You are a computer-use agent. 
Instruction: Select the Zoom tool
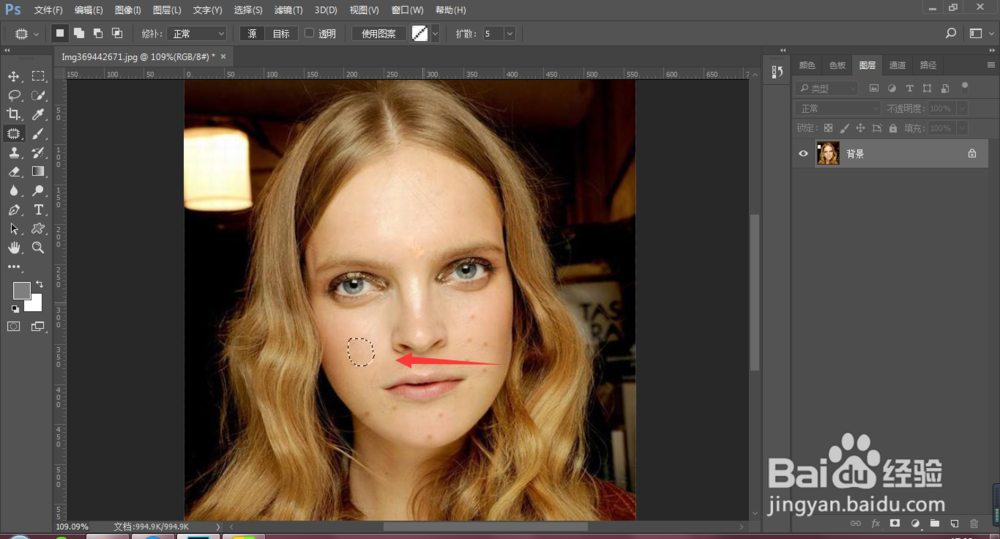tap(38, 247)
